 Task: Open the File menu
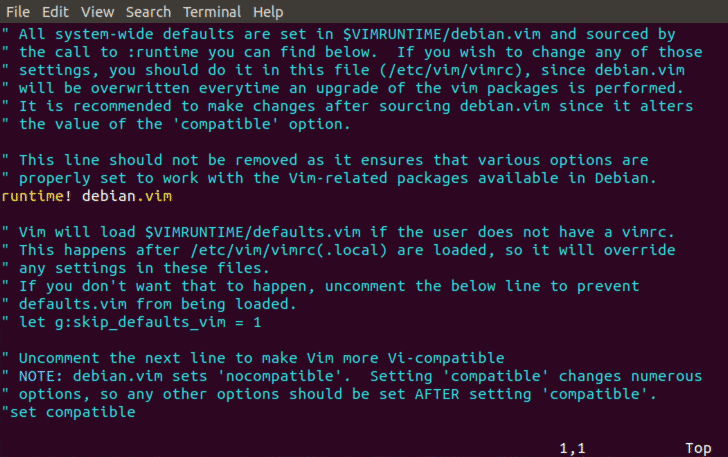(17, 12)
